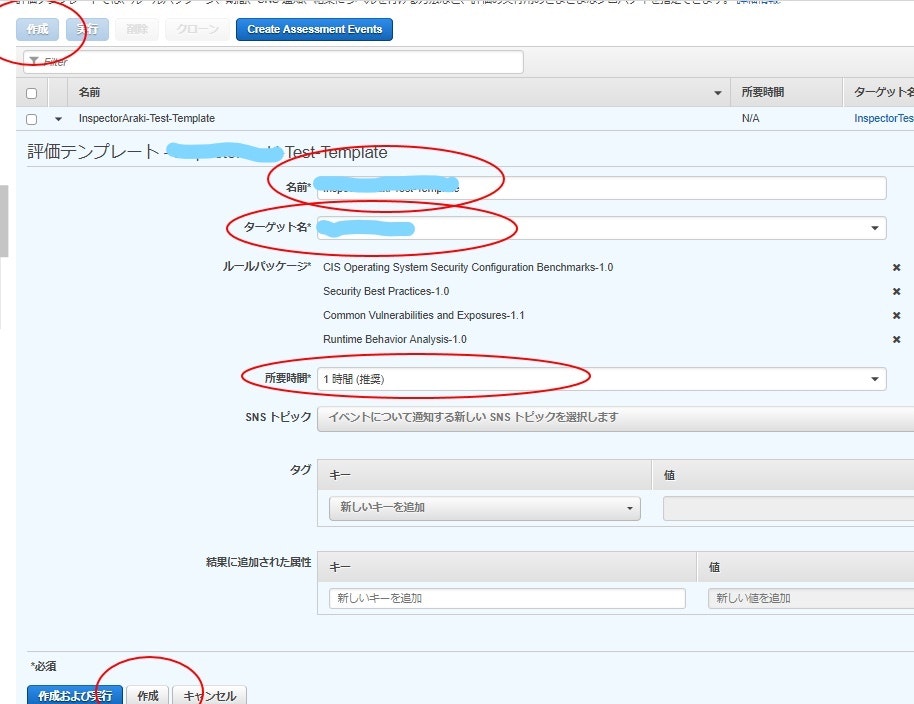Remove the Security Best Practices-1.0 package
The height and width of the screenshot is (704, 914).
897,291
